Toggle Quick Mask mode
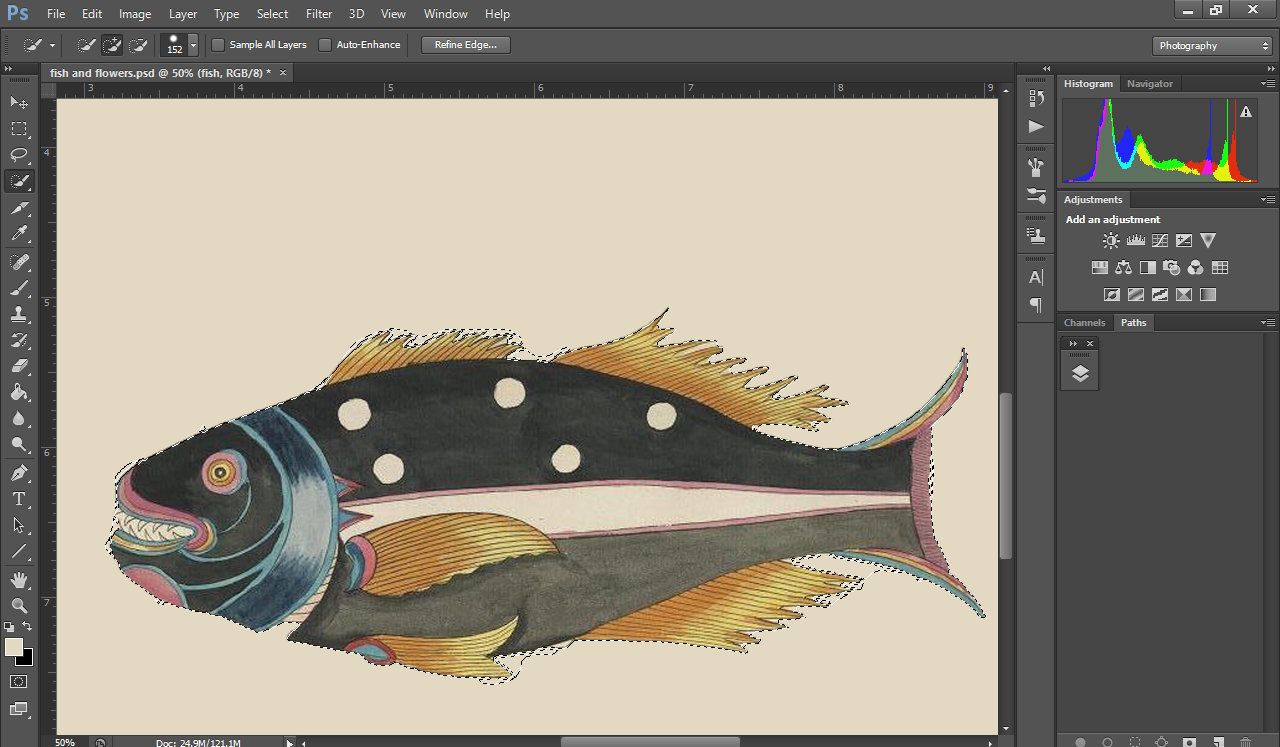 point(19,682)
